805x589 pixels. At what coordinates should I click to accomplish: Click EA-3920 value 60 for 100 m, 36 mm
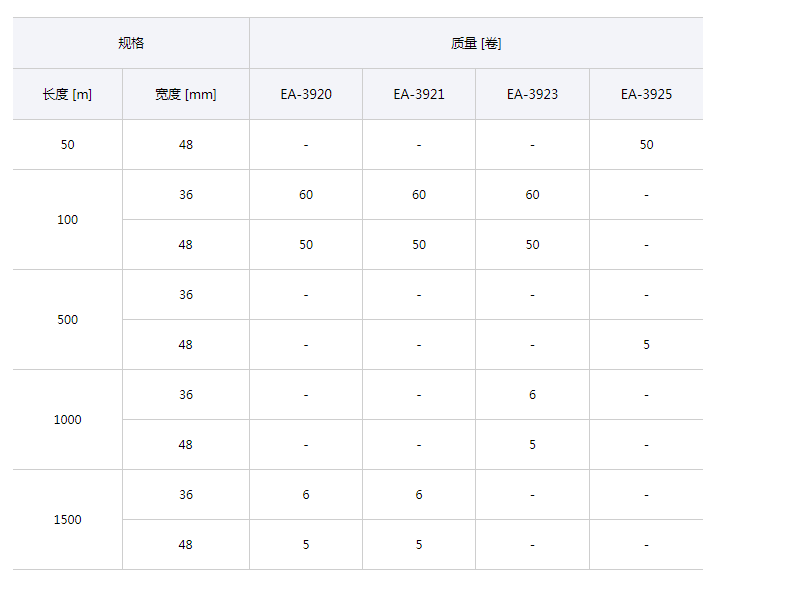click(x=306, y=194)
